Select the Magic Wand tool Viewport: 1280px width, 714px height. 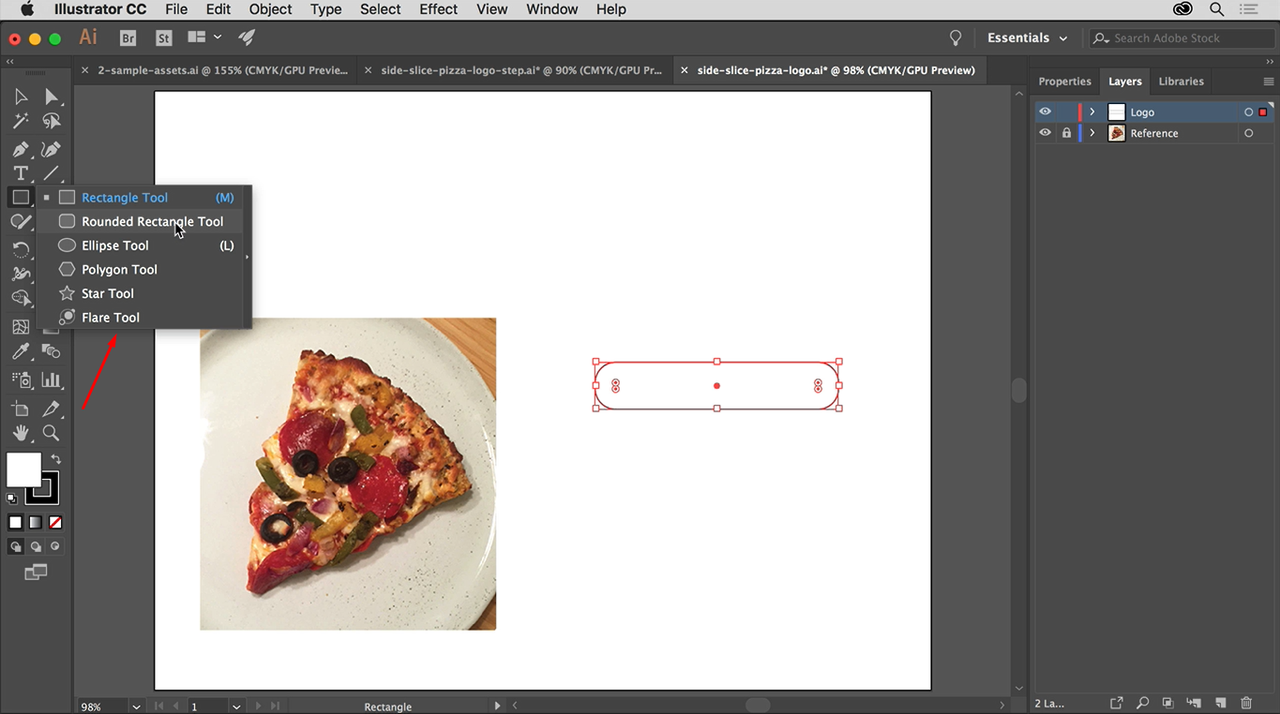point(20,121)
